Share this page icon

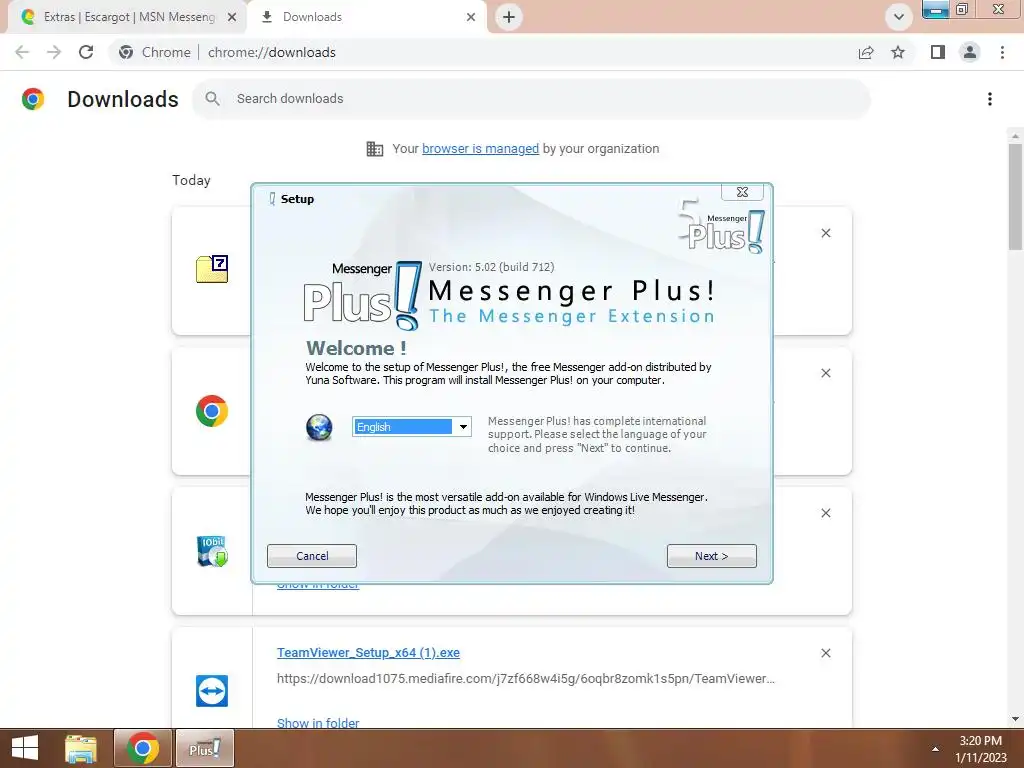pos(866,52)
